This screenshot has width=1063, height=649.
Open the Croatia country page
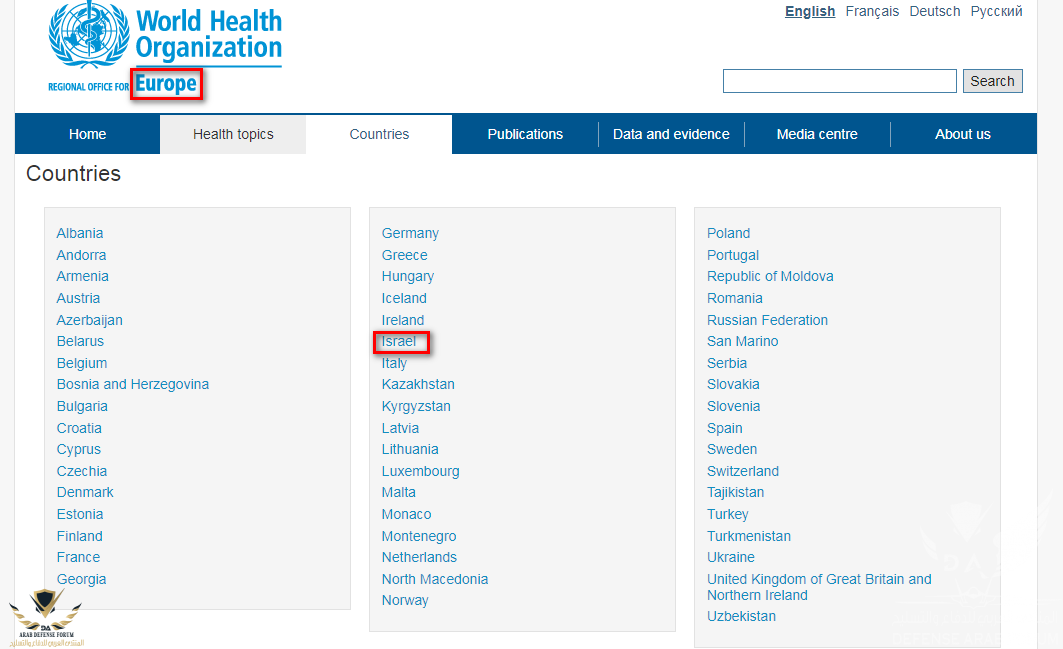(x=79, y=428)
